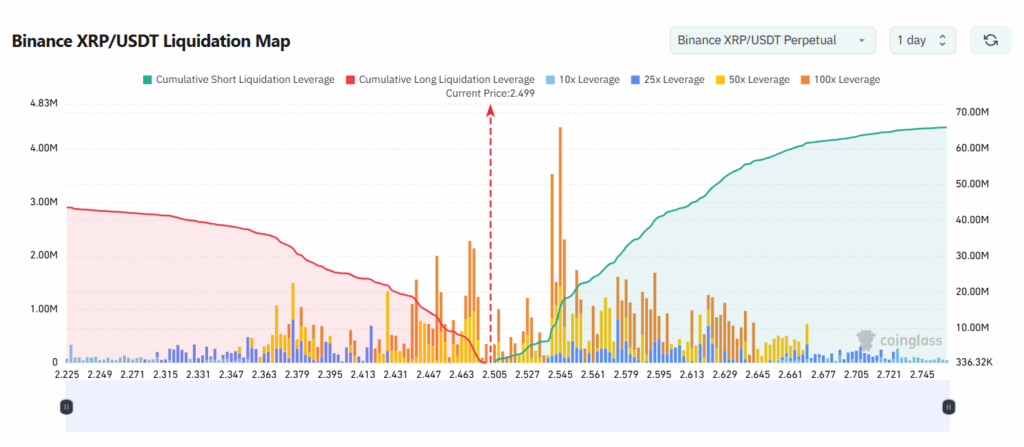This screenshot has width=1024, height=447.
Task: Click the red Cumulative Long legend swatch
Action: pos(350,80)
